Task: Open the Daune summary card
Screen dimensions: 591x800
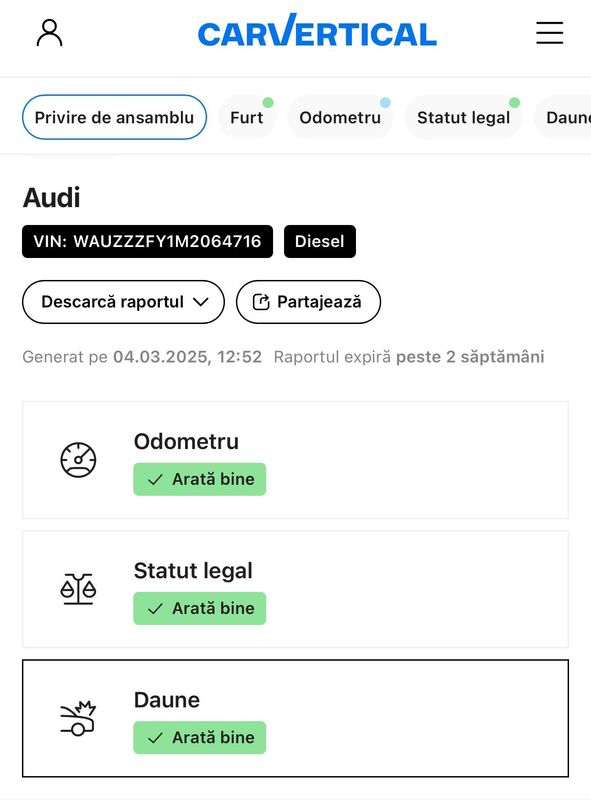Action: click(x=296, y=718)
